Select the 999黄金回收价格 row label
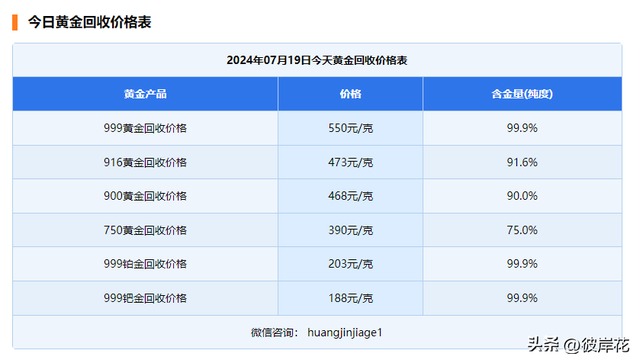Viewport: 640px width, 363px height. pyautogui.click(x=145, y=128)
